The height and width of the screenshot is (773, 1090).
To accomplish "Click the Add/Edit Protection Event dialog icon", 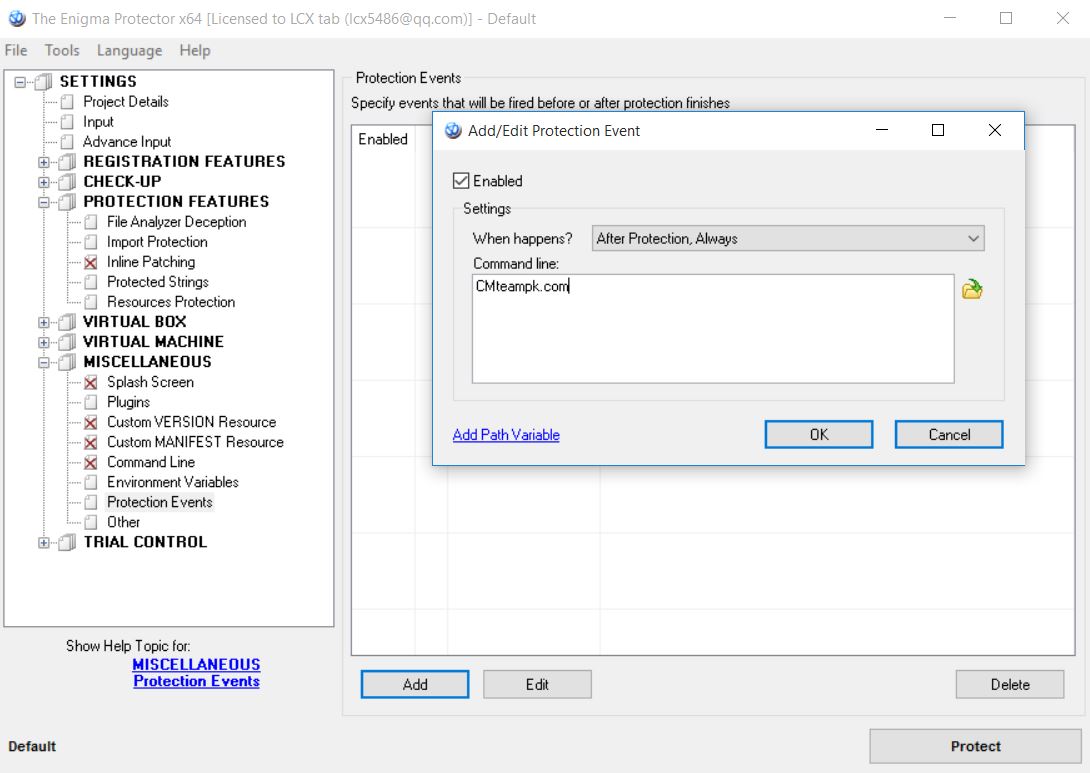I will coord(453,131).
